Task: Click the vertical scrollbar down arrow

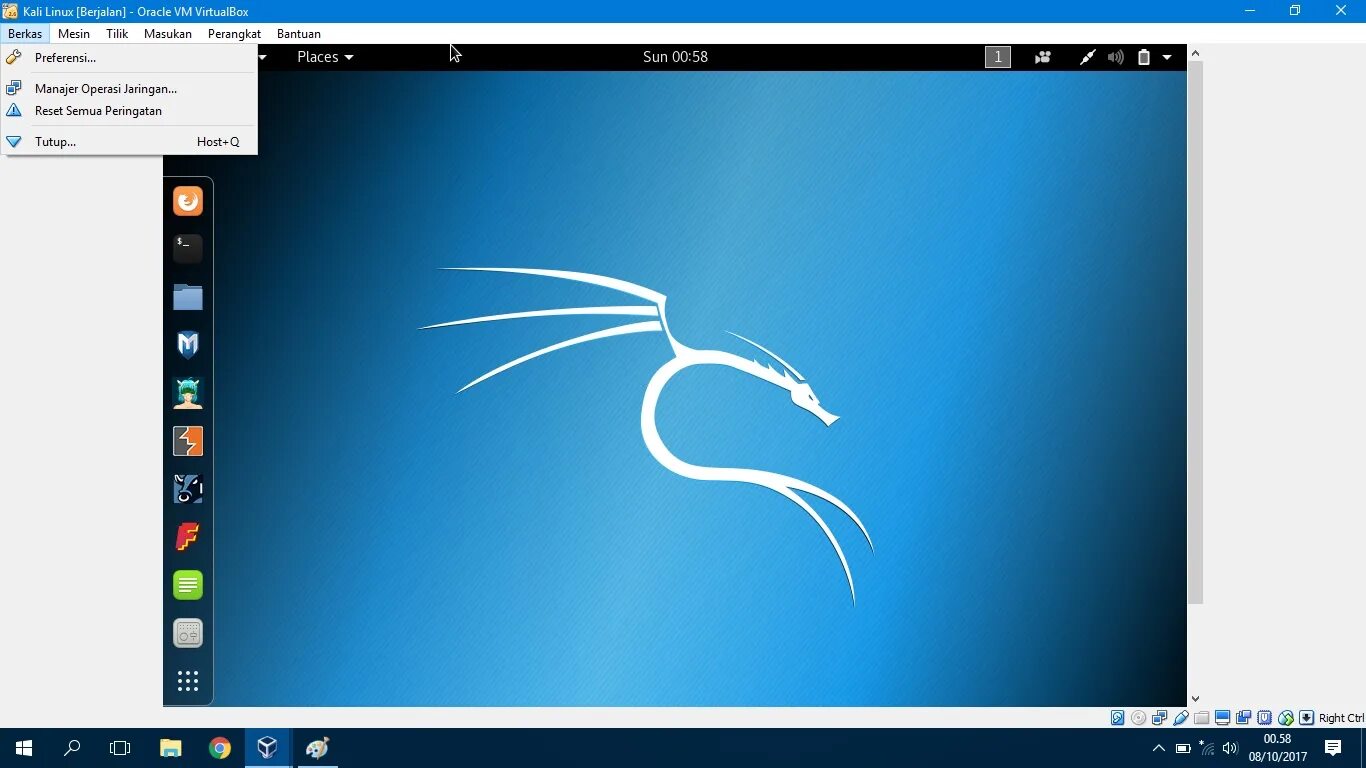Action: coord(1195,699)
